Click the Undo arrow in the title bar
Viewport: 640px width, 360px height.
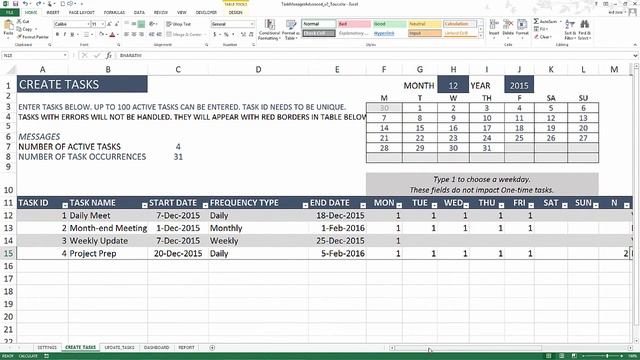click(x=25, y=4)
